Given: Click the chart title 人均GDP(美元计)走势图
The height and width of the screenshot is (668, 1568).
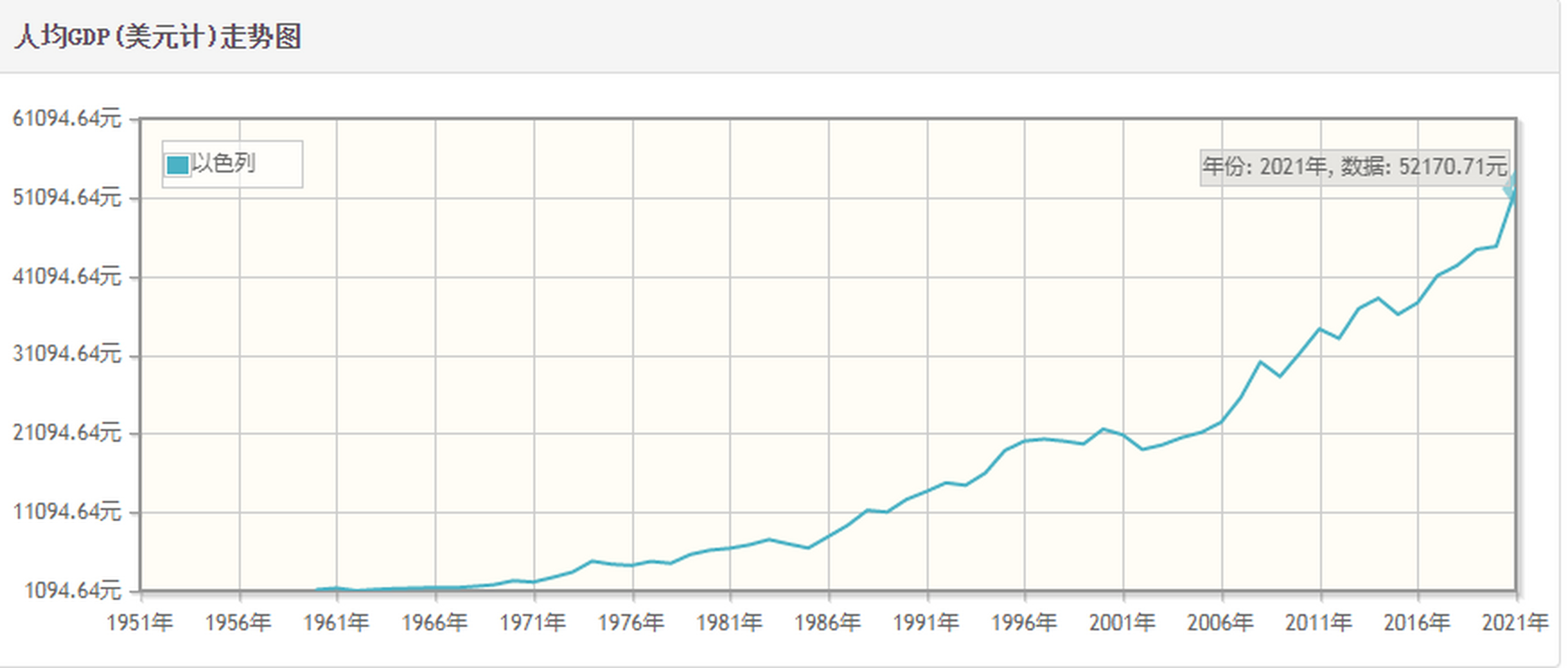Looking at the screenshot, I should (x=158, y=37).
